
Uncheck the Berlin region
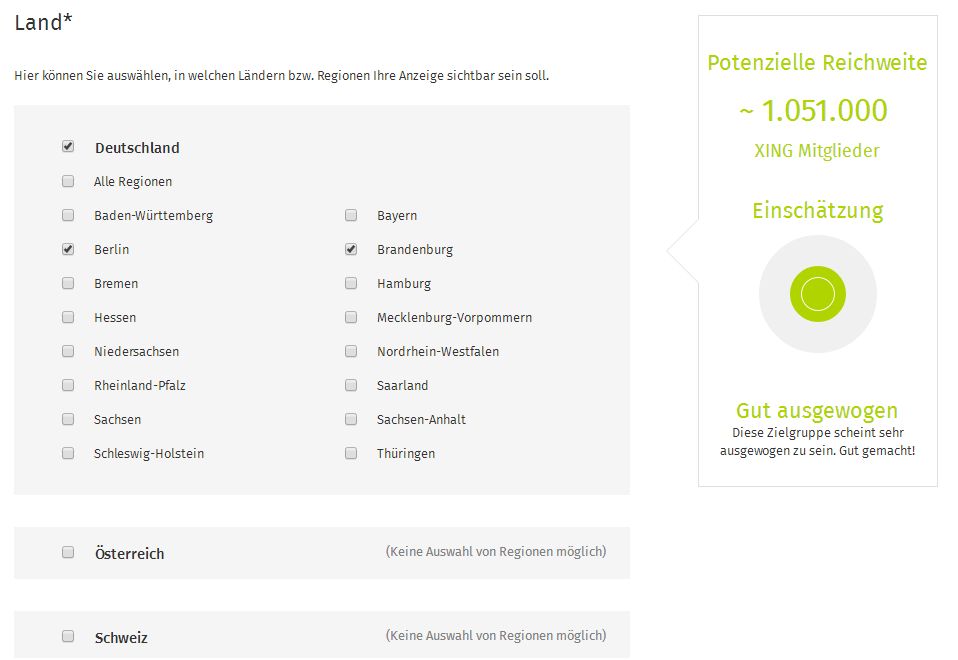click(68, 249)
